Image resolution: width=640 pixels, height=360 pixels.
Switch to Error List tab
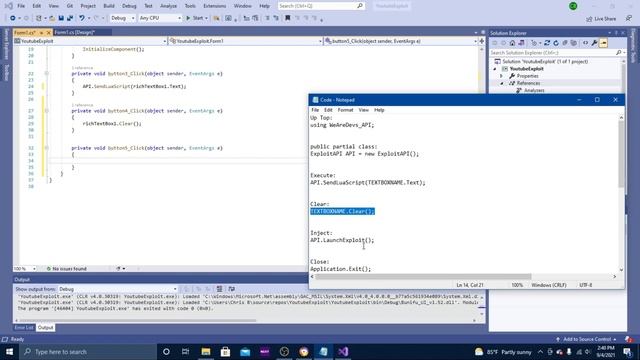[x=24, y=327]
